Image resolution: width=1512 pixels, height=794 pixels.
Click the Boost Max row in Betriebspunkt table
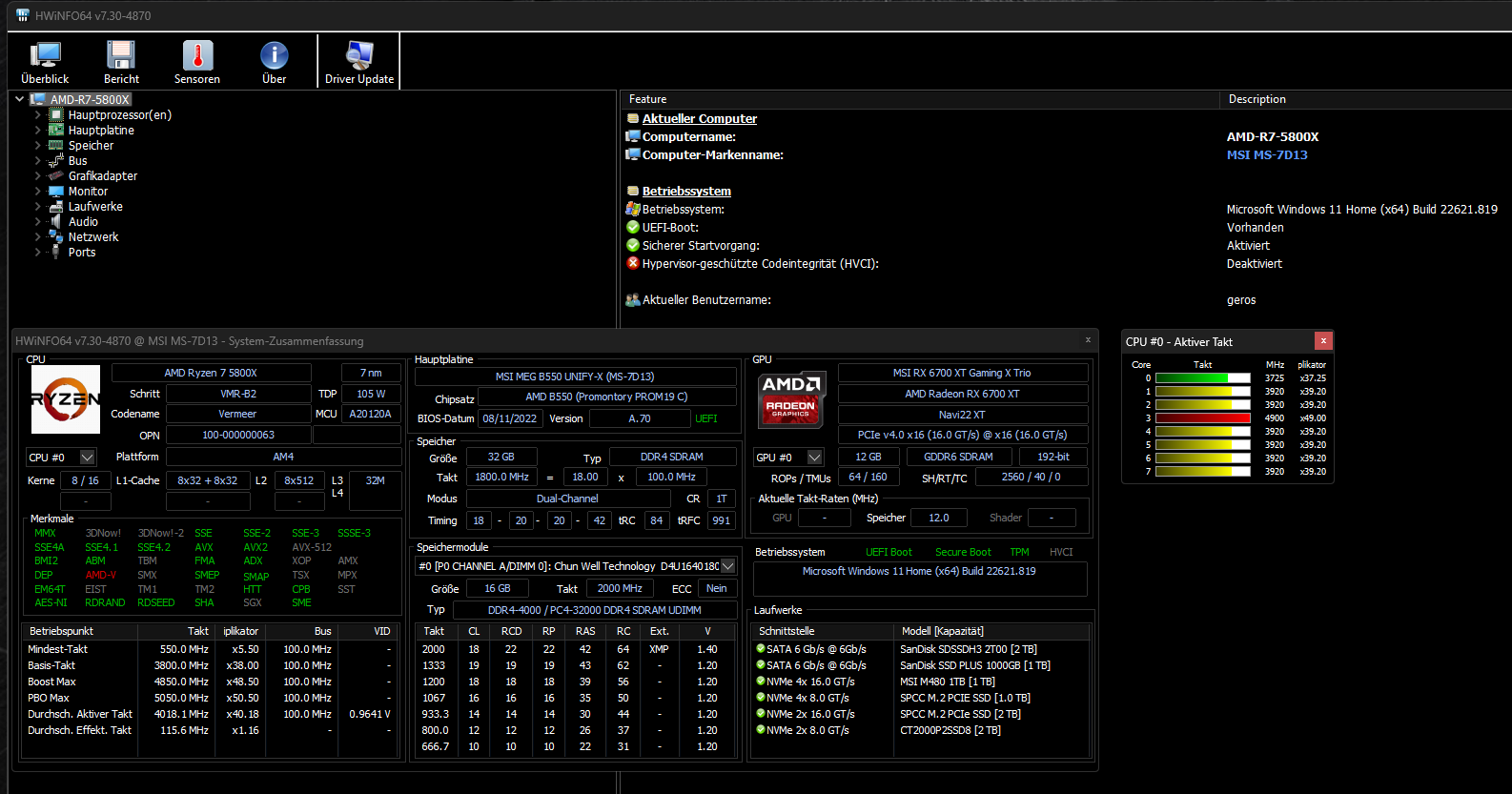[x=210, y=682]
